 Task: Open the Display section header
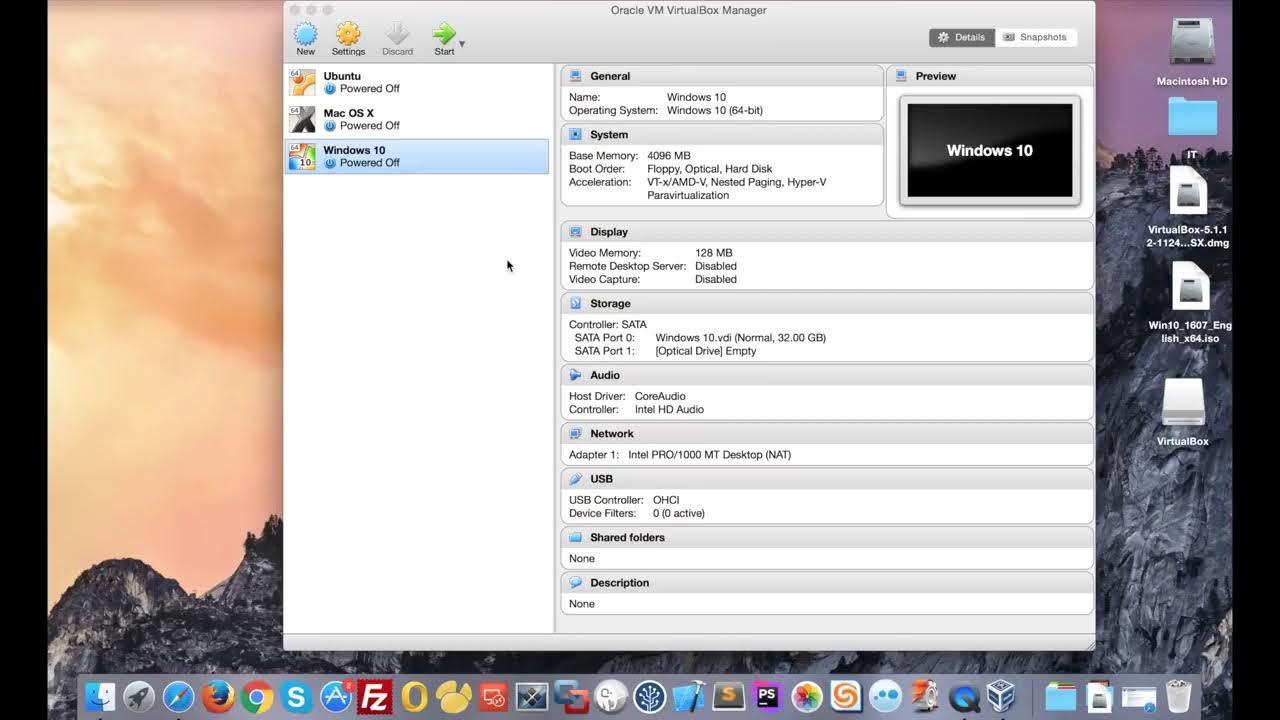tap(827, 231)
